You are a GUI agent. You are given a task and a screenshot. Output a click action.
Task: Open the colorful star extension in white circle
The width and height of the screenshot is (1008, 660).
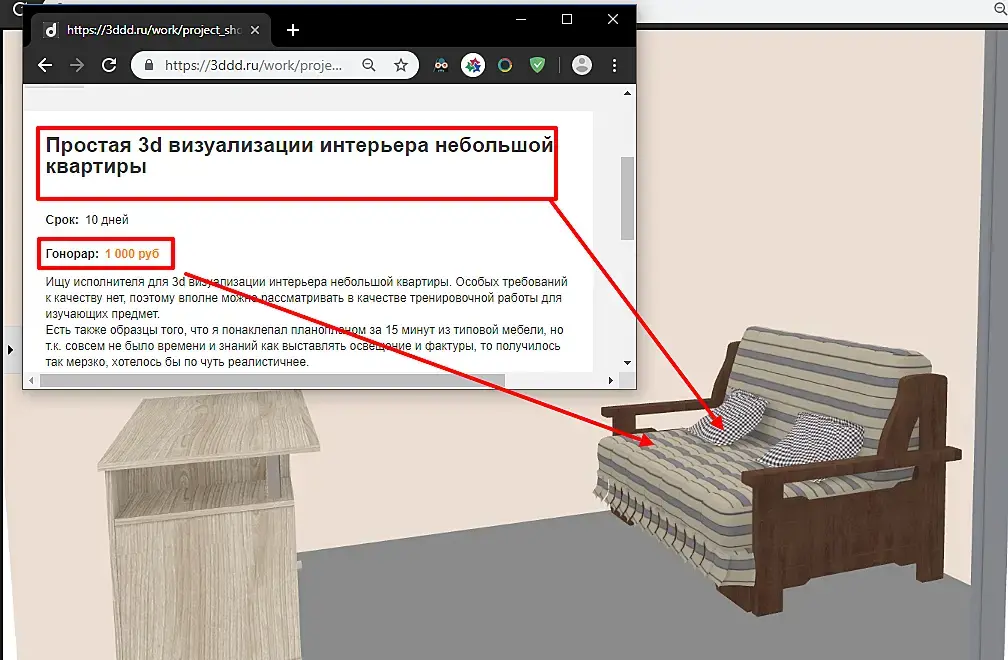473,65
